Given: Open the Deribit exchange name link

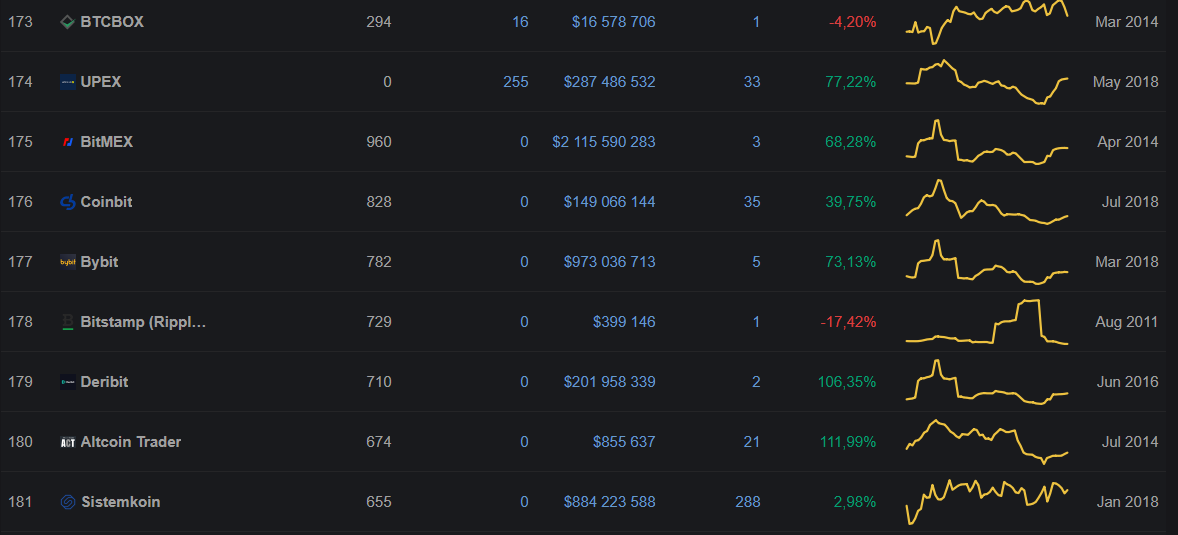Looking at the screenshot, I should [104, 382].
